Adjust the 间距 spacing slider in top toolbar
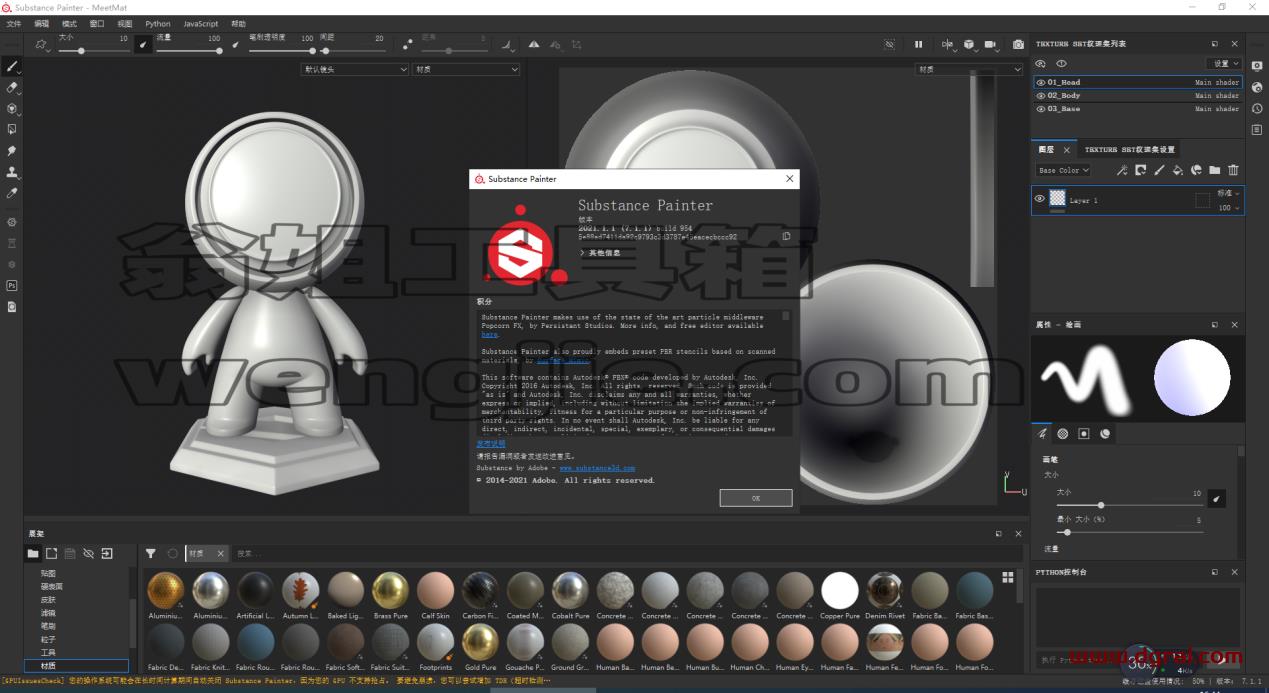The image size is (1269, 693). point(351,51)
